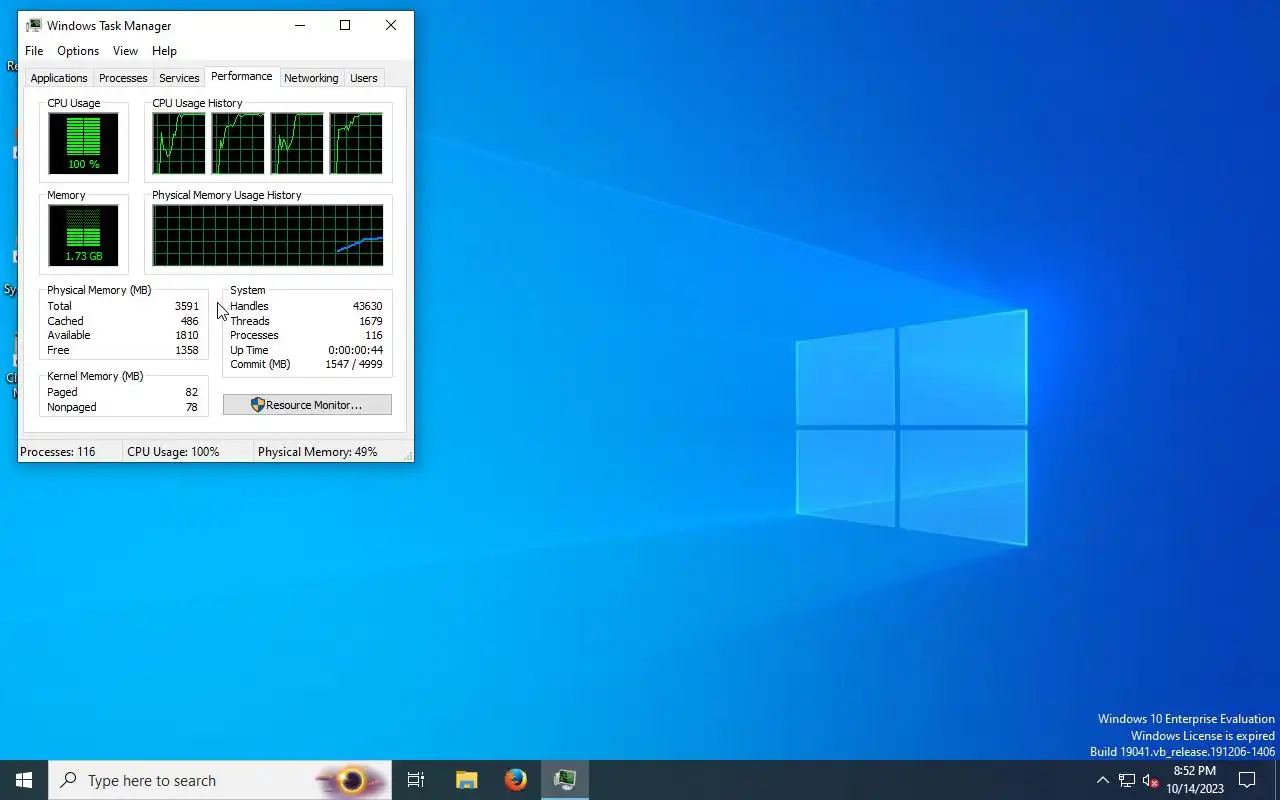This screenshot has height=800, width=1280.
Task: Select the Performance tab
Action: pyautogui.click(x=241, y=76)
